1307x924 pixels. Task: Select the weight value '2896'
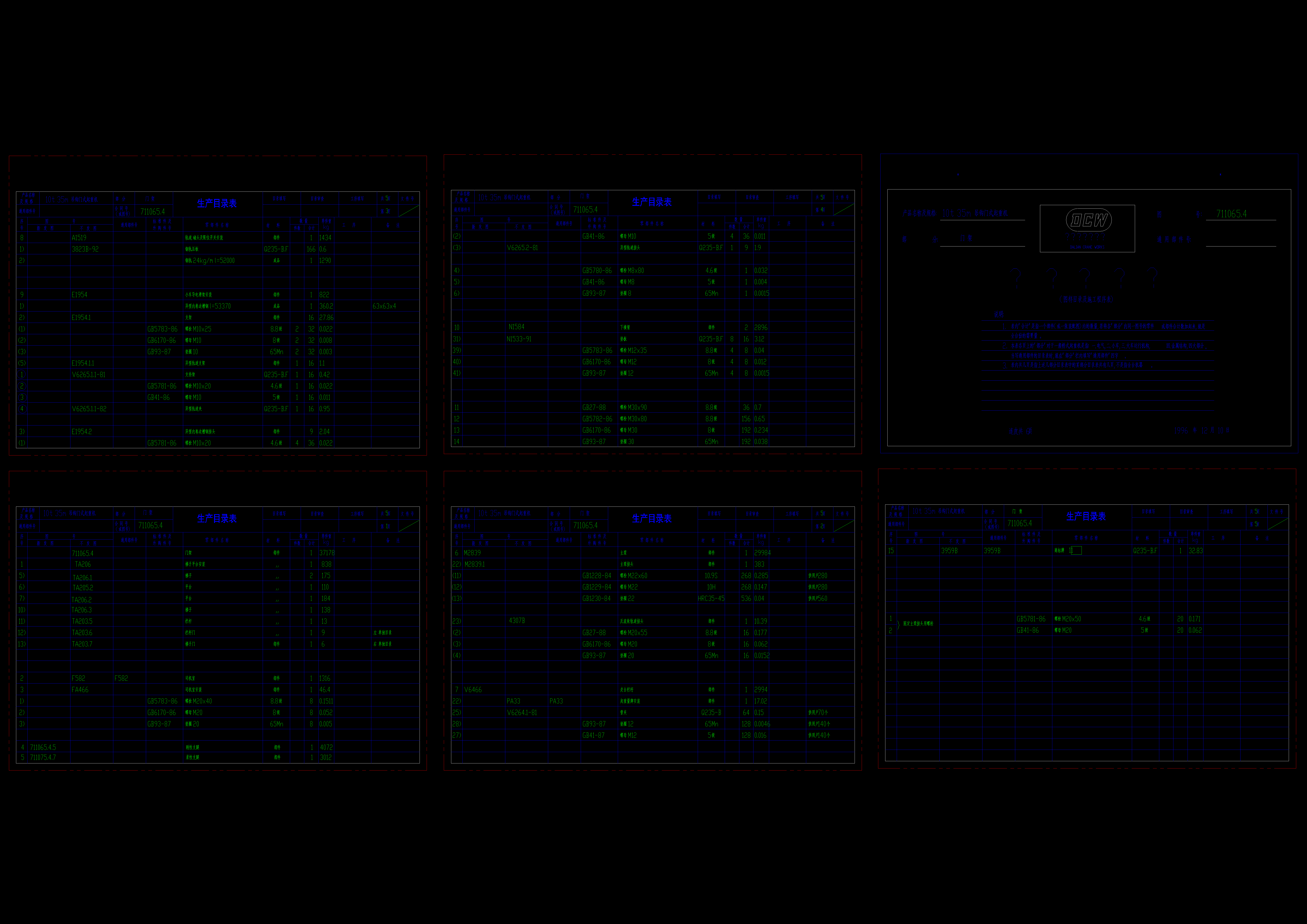pos(761,327)
